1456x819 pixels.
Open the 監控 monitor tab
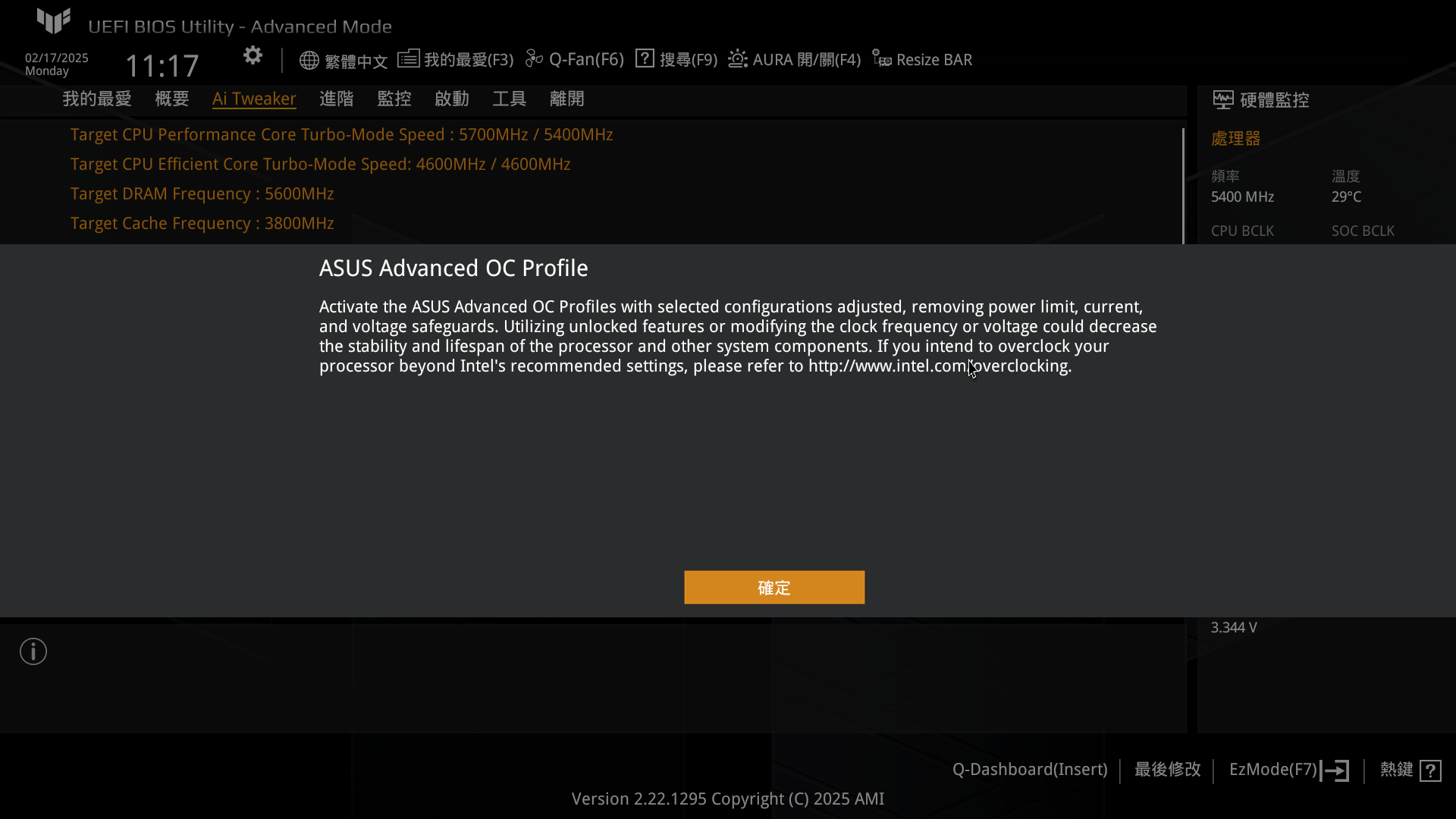point(394,99)
